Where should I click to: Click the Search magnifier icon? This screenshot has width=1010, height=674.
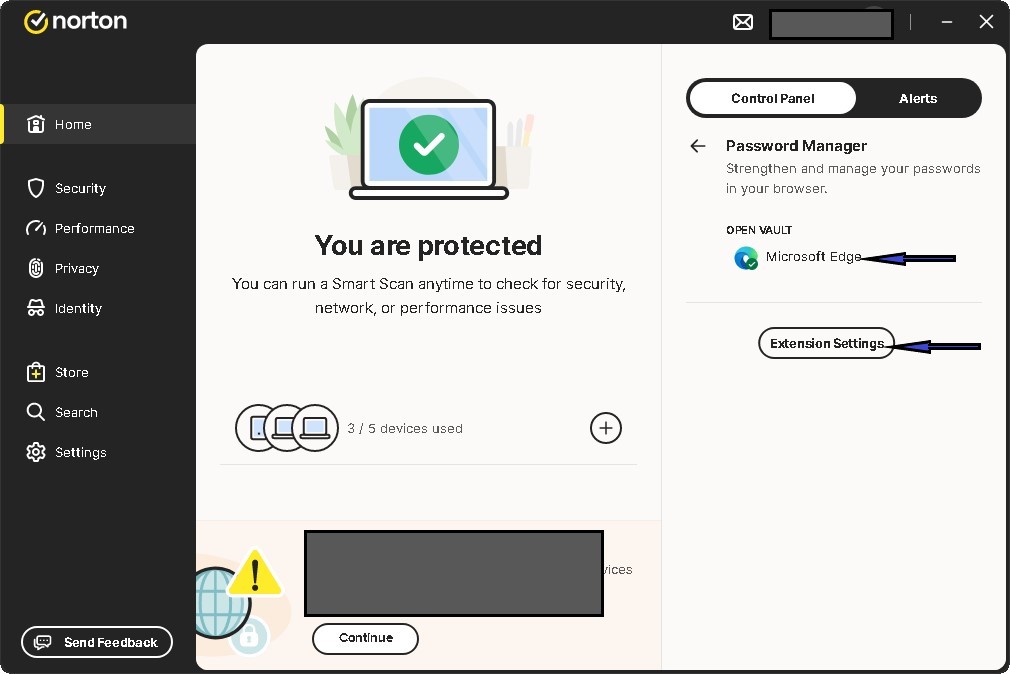point(36,412)
